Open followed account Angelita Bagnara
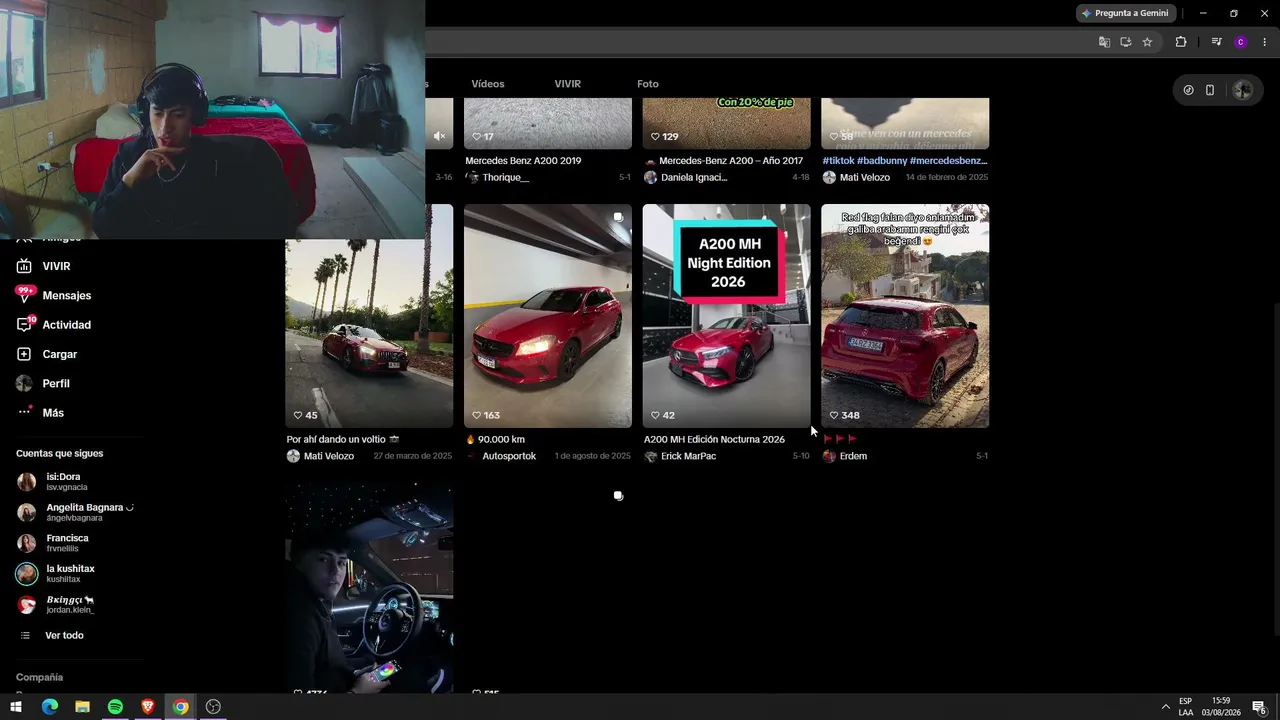Viewport: 1280px width, 720px height. point(75,512)
